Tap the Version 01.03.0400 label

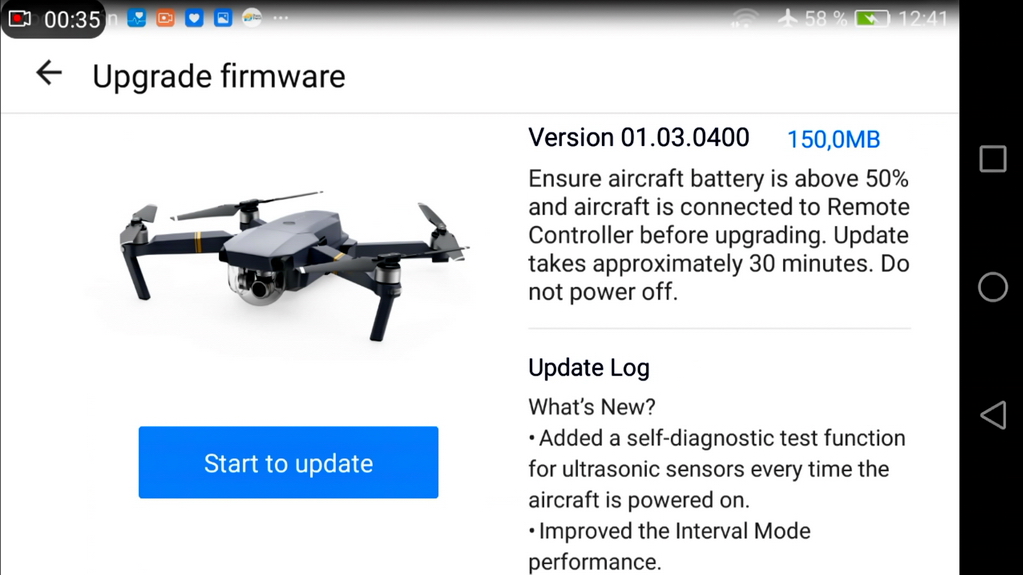click(639, 138)
